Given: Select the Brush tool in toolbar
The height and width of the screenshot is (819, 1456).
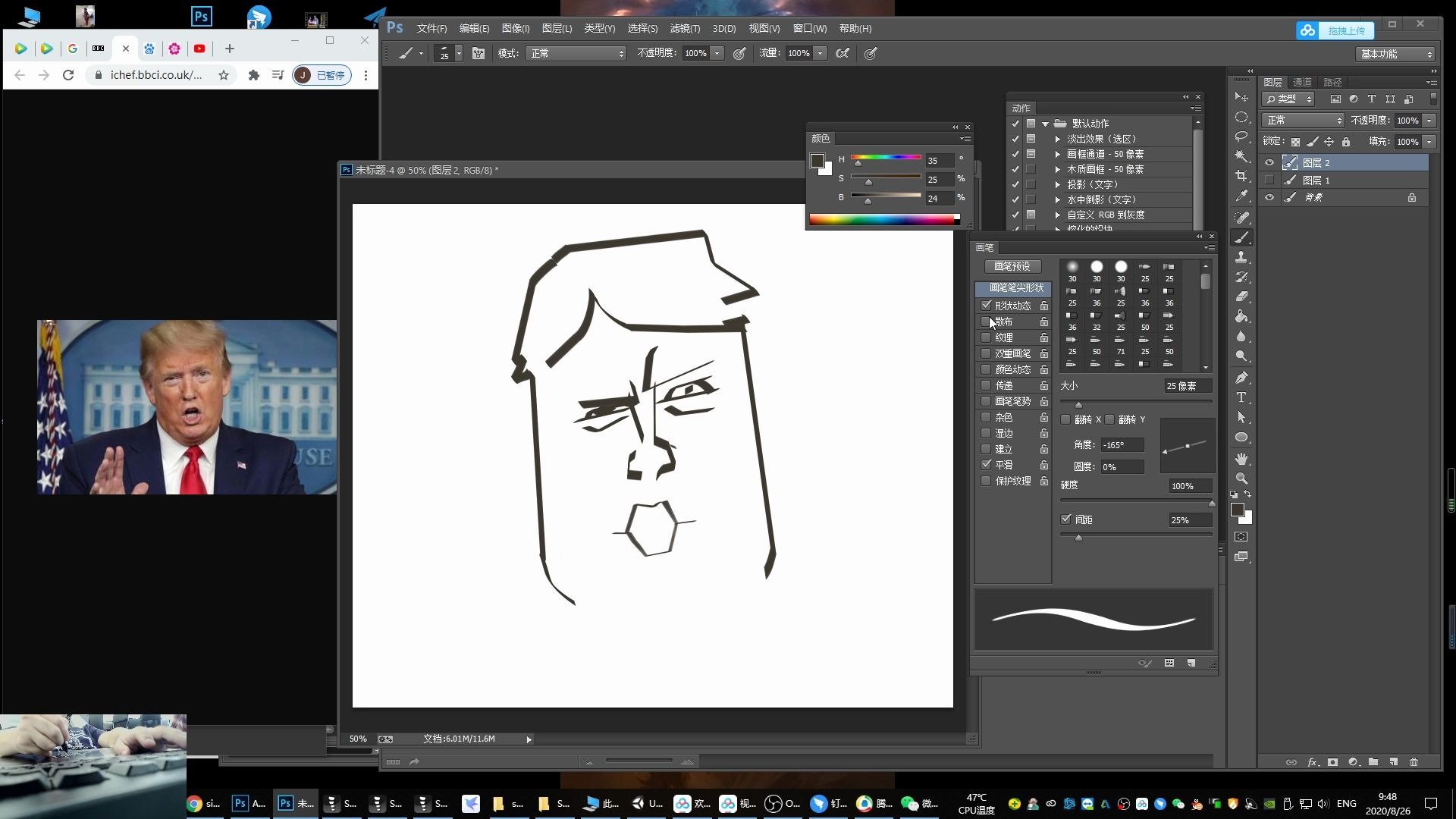Looking at the screenshot, I should click(x=1241, y=237).
